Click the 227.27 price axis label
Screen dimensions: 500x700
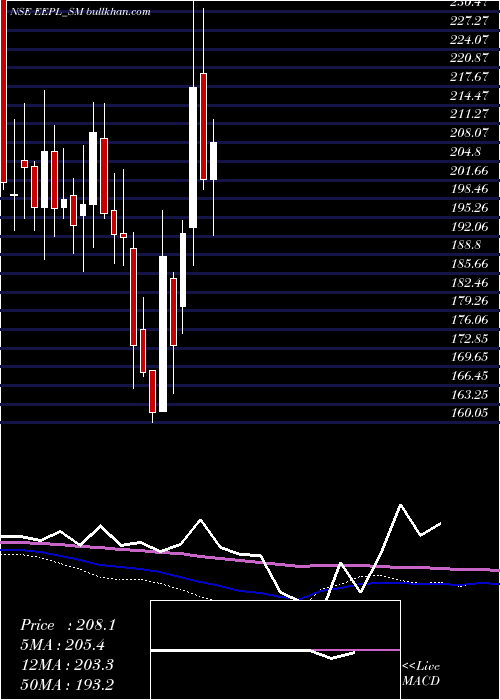469,21
